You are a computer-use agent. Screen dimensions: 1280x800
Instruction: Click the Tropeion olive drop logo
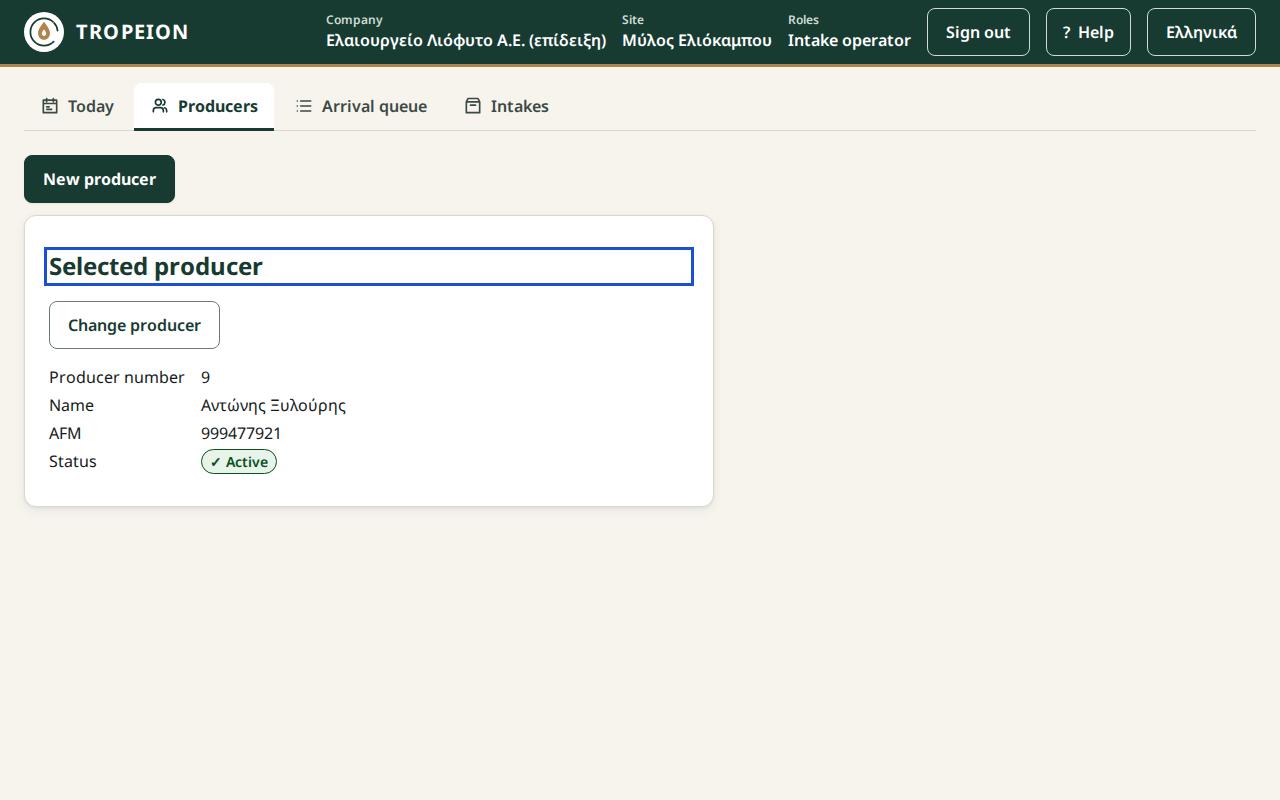pyautogui.click(x=44, y=32)
